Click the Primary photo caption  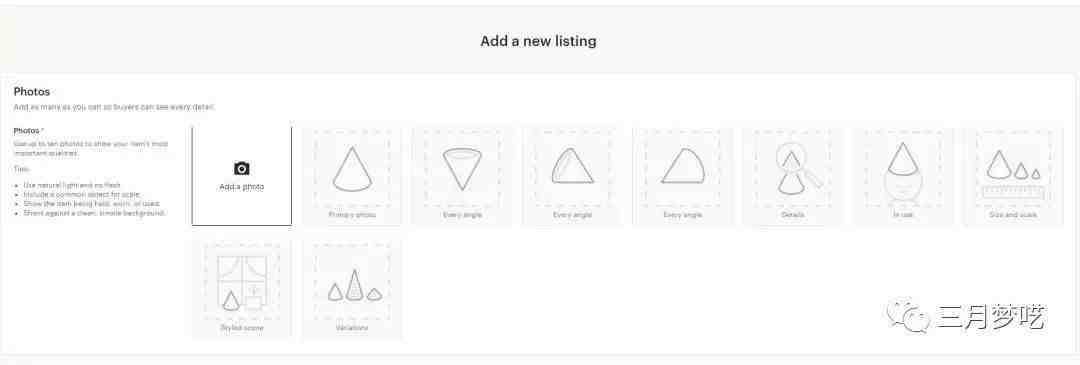click(x=352, y=215)
